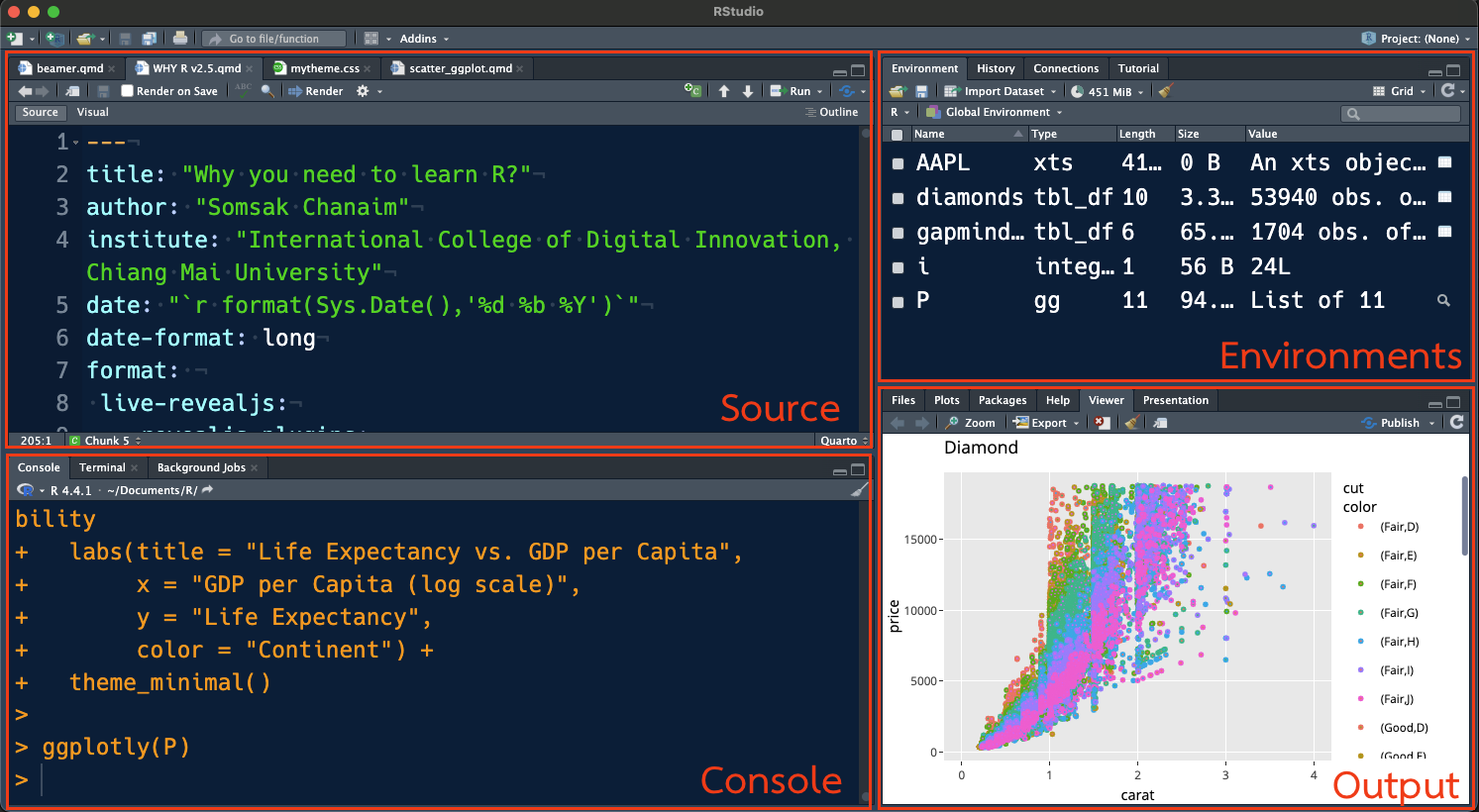Clear environment objects with broom icon

(x=1165, y=91)
